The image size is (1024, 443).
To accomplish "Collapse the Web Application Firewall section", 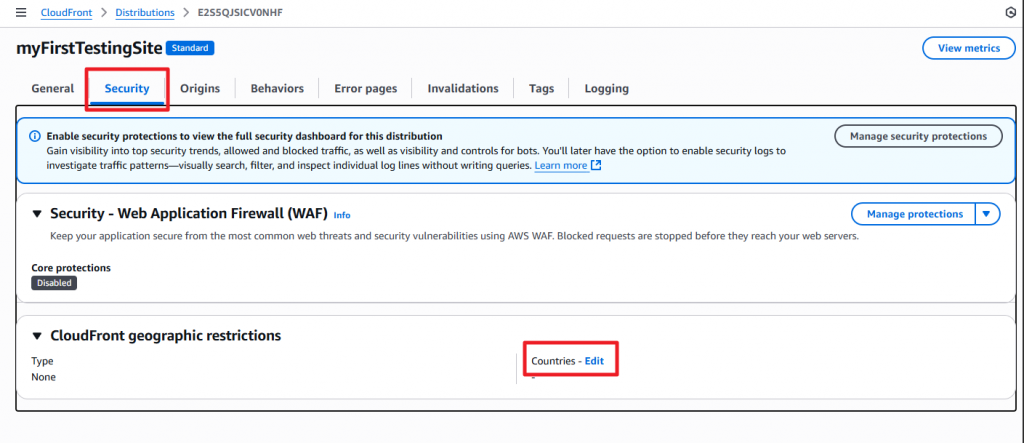I will click(x=37, y=214).
